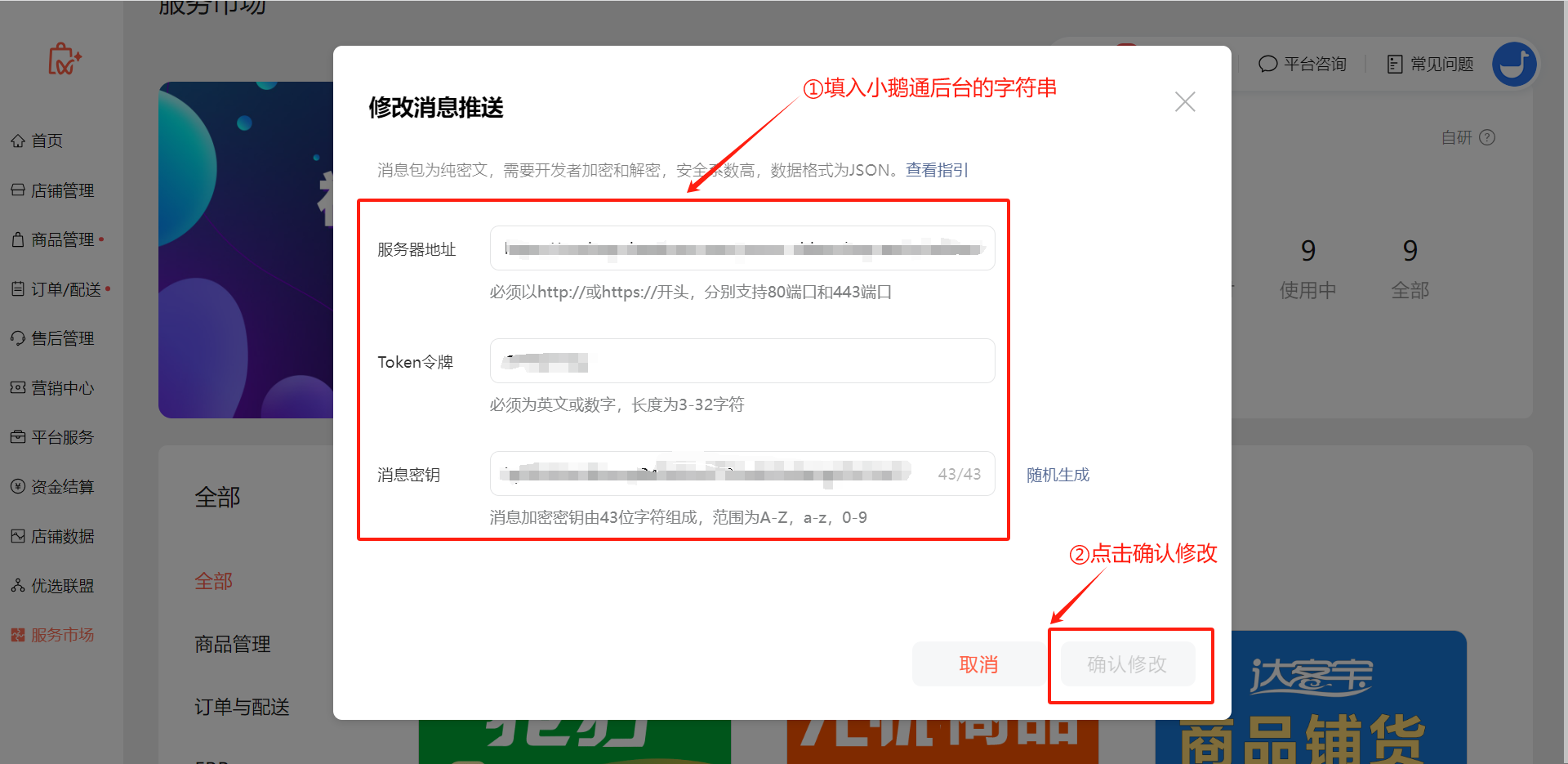Click the 服务器地址 input field
Screen dimensions: 1568x764
click(x=742, y=248)
